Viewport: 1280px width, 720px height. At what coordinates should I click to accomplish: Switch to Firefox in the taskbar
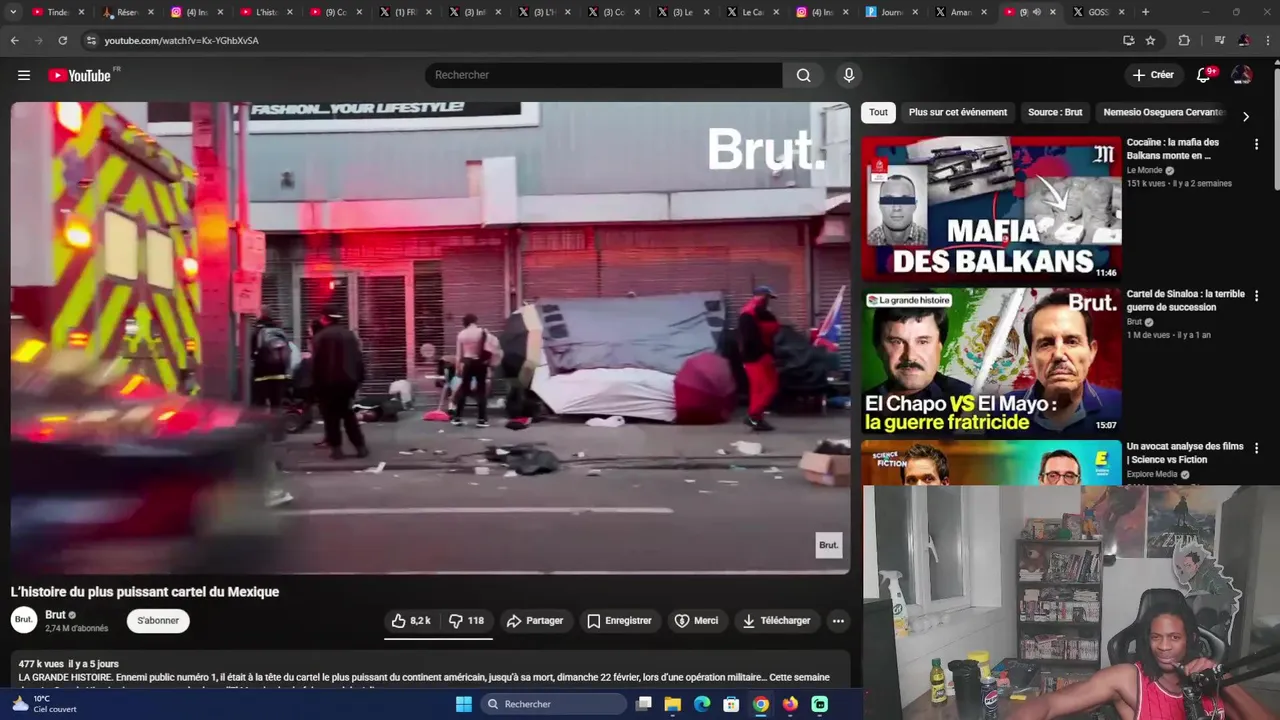pyautogui.click(x=790, y=704)
